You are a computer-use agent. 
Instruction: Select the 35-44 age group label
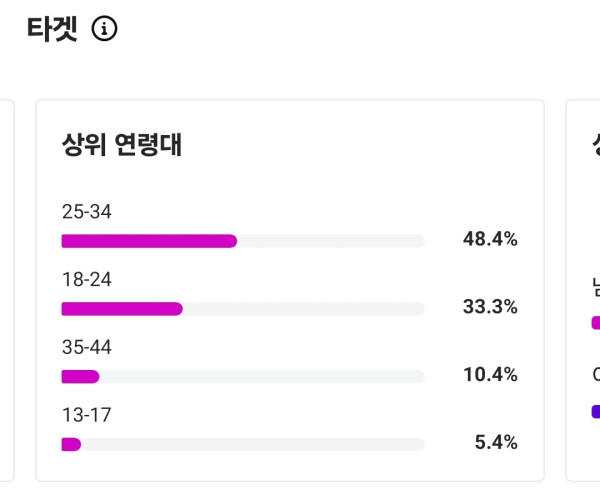pyautogui.click(x=86, y=348)
